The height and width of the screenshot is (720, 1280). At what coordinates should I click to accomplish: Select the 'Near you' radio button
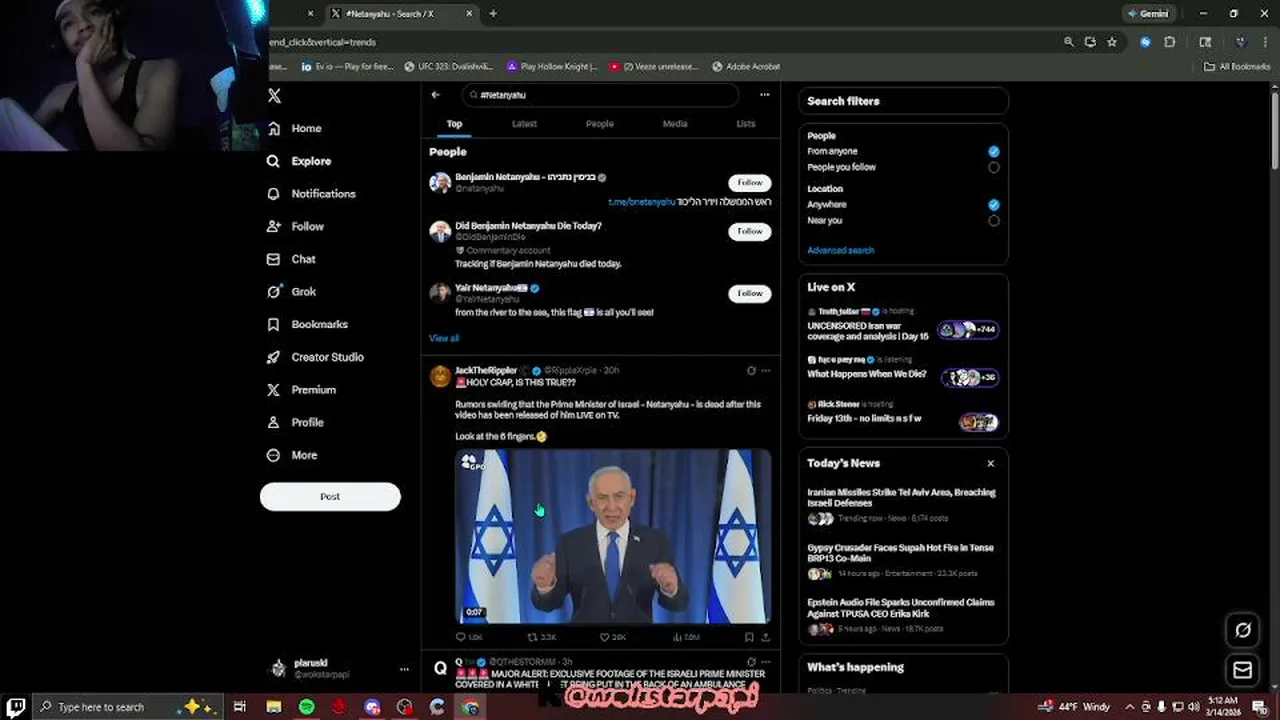coord(993,221)
